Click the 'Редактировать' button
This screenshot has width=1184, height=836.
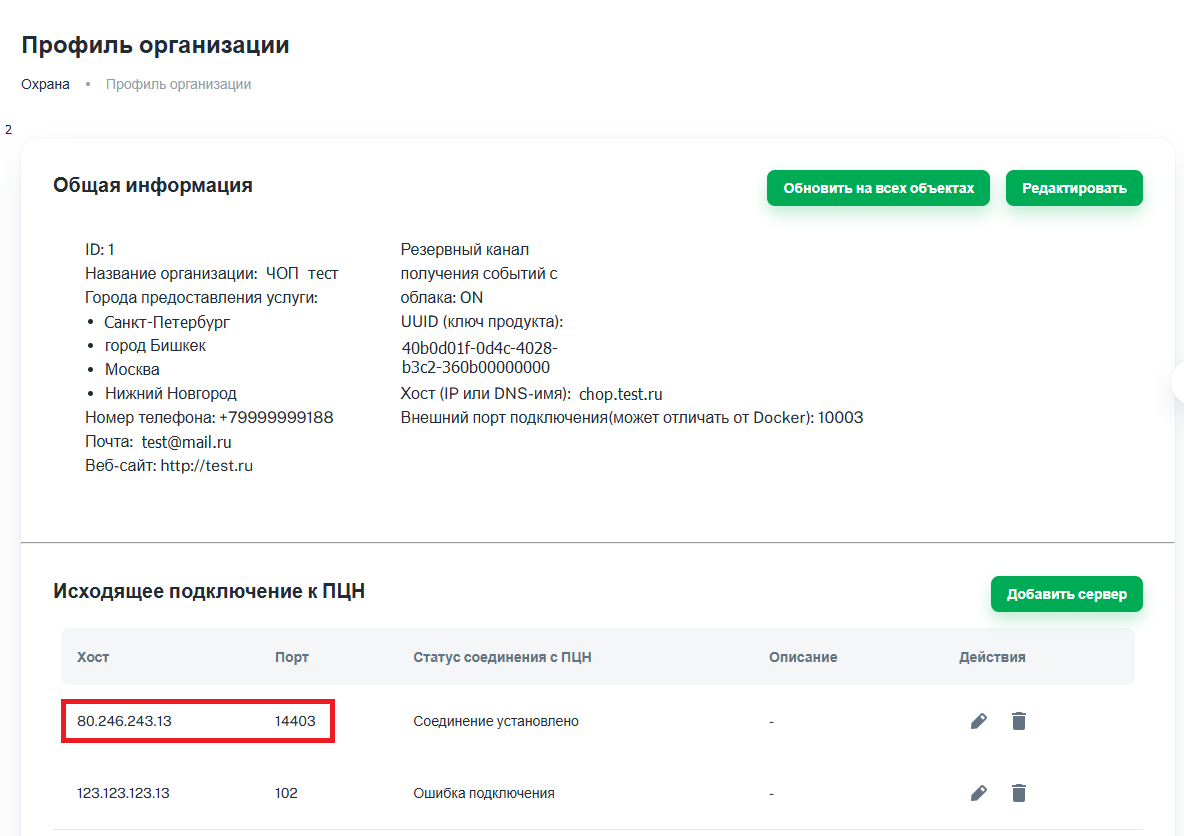(1074, 188)
